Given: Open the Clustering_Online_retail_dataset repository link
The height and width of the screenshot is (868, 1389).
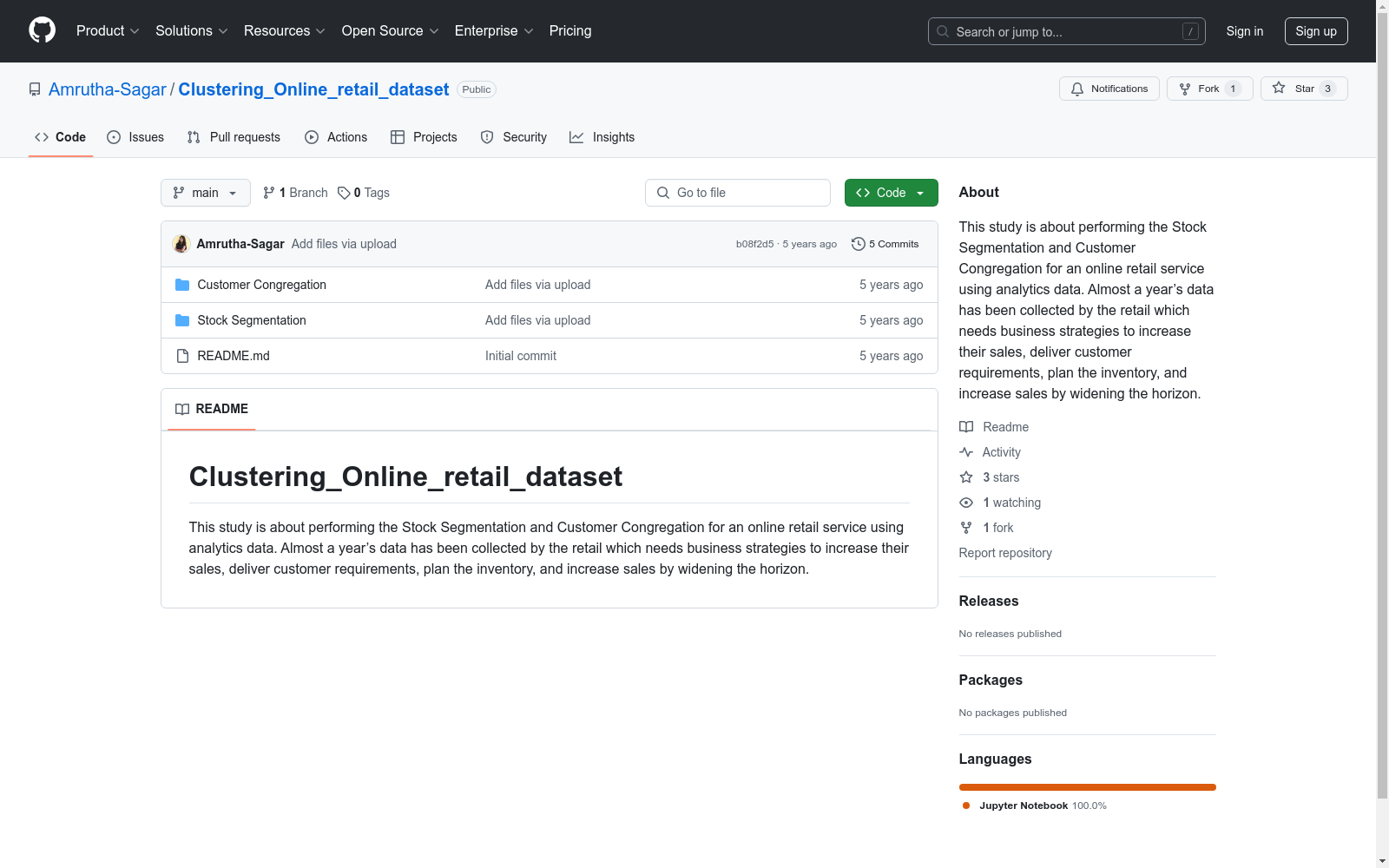Looking at the screenshot, I should [313, 89].
